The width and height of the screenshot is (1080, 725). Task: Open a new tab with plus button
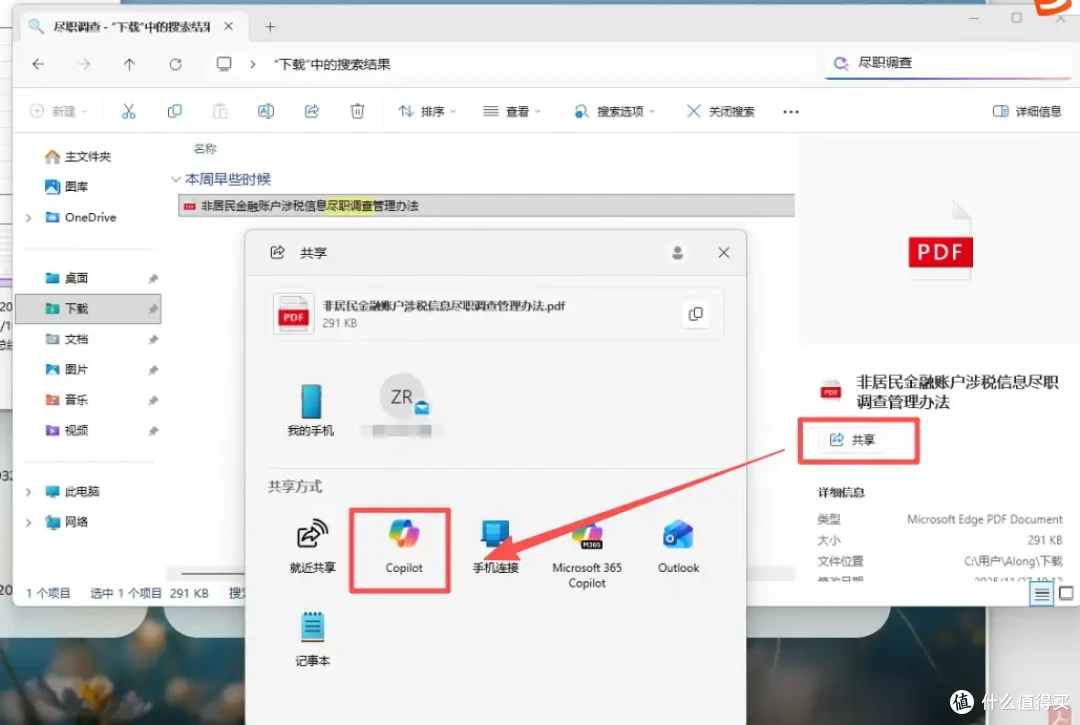point(270,27)
